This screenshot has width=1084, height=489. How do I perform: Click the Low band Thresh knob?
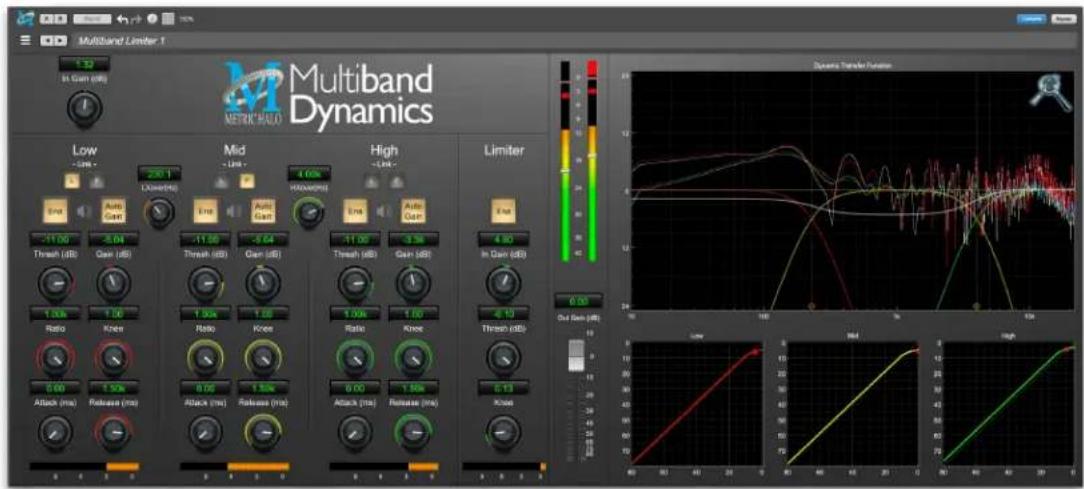pyautogui.click(x=54, y=283)
